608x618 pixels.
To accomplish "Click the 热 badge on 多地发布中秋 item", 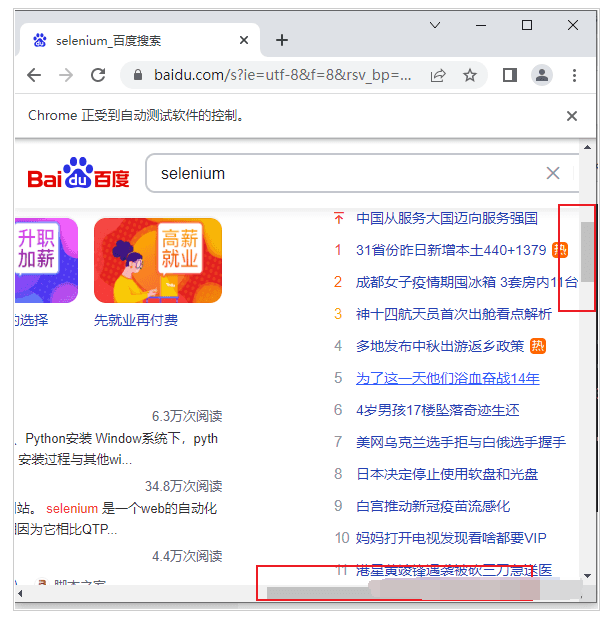I will click(x=537, y=346).
